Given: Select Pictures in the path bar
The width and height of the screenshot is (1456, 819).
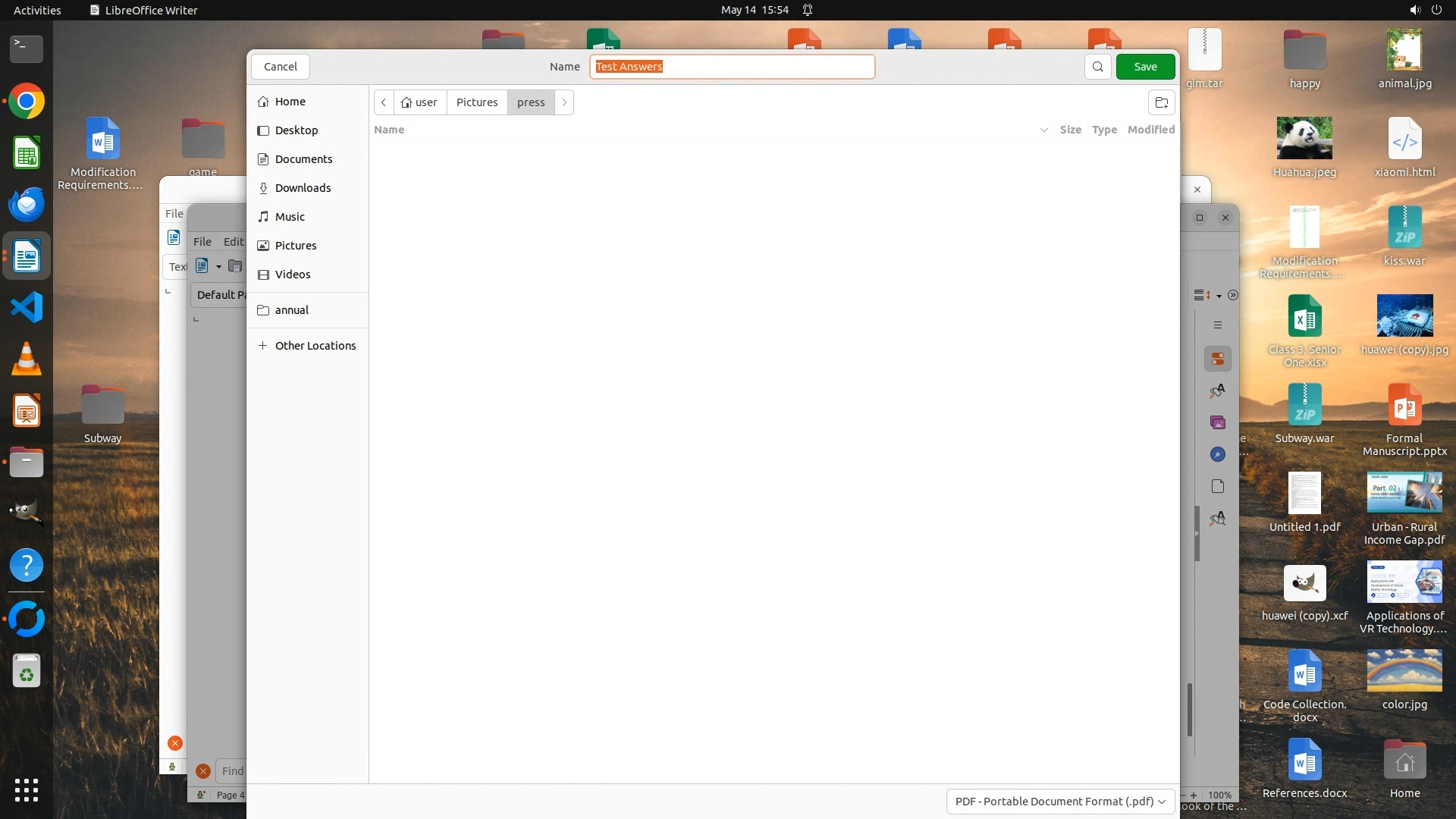Looking at the screenshot, I should (x=477, y=102).
